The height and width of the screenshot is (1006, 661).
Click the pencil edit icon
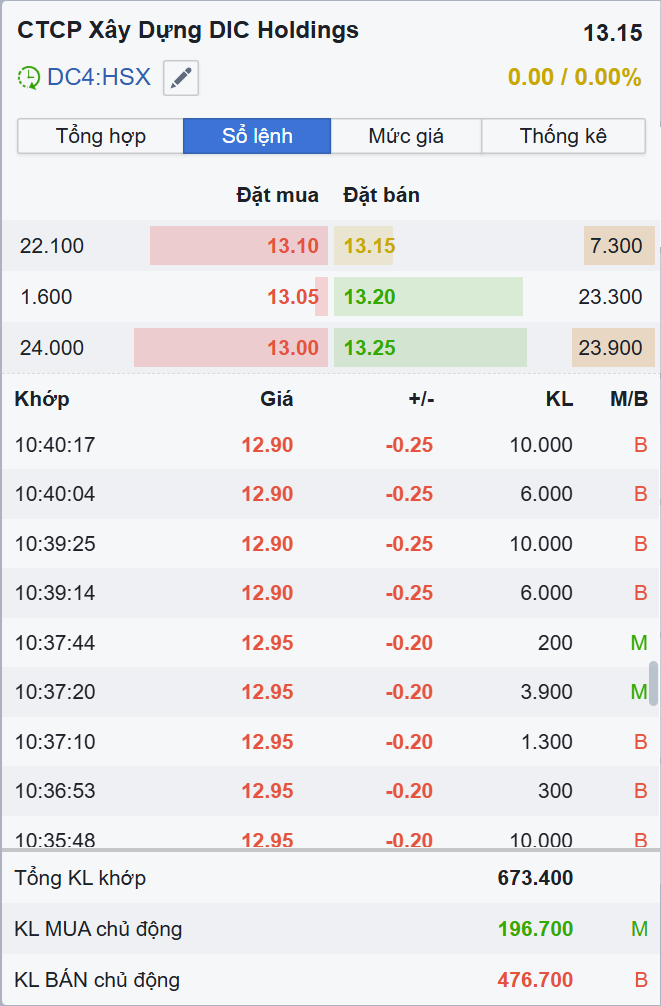tap(181, 78)
